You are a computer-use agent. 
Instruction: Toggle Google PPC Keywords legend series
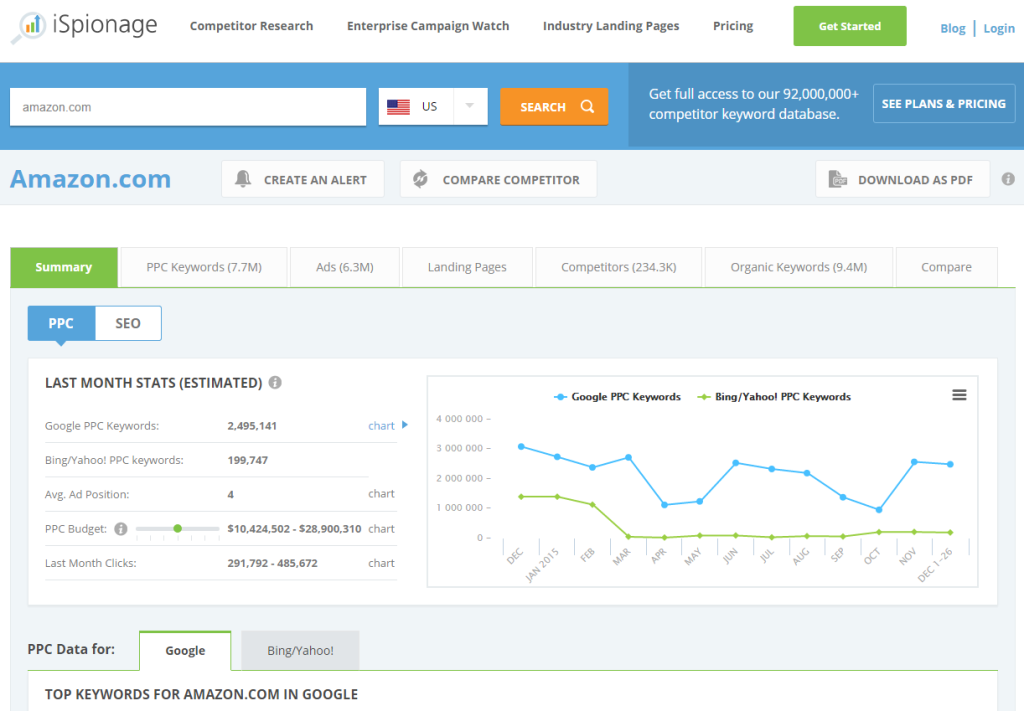coord(617,397)
